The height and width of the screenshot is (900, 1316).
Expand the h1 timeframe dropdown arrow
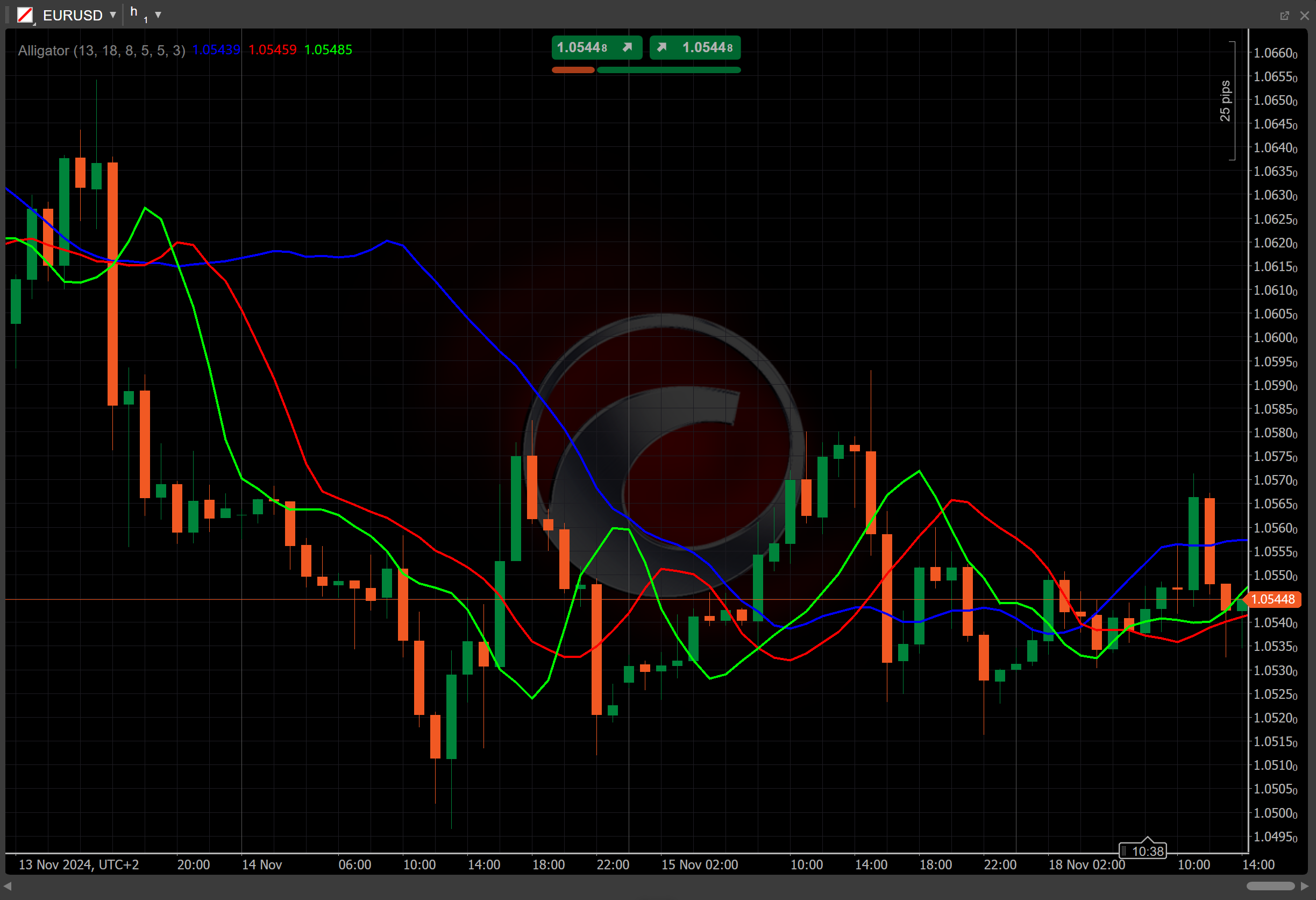pos(158,15)
